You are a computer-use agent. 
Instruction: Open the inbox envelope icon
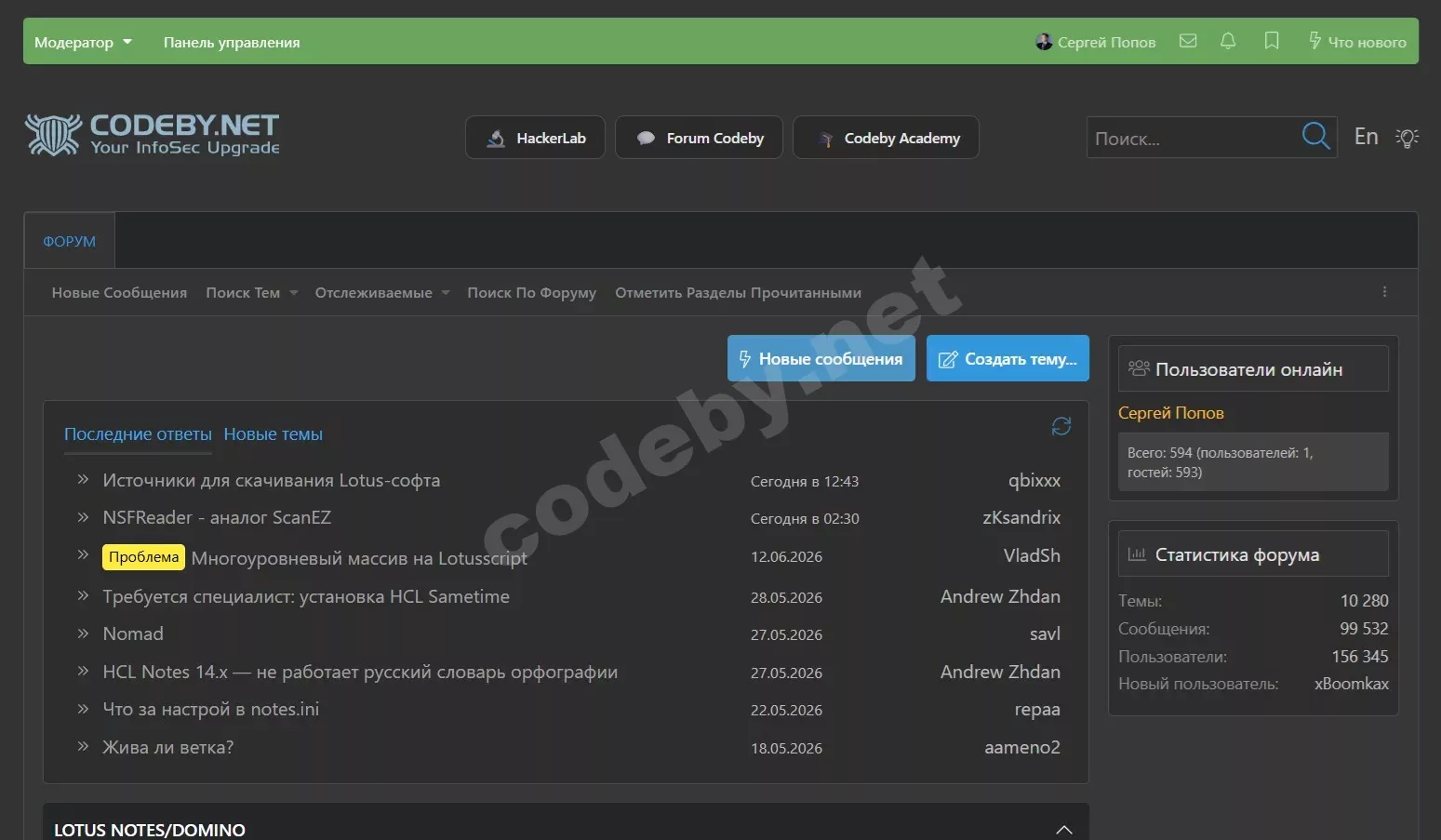coord(1188,41)
